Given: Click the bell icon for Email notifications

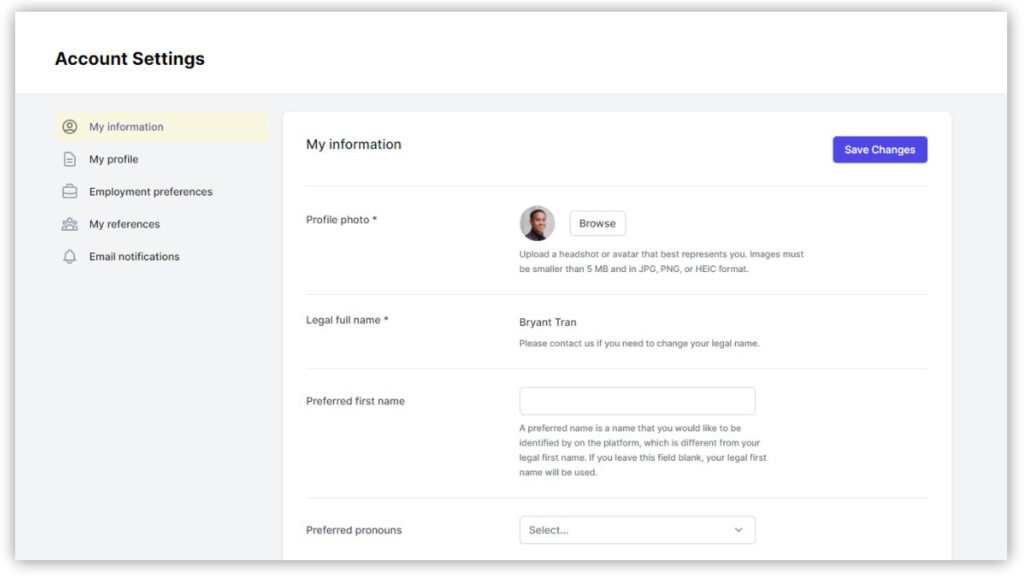Looking at the screenshot, I should [70, 257].
